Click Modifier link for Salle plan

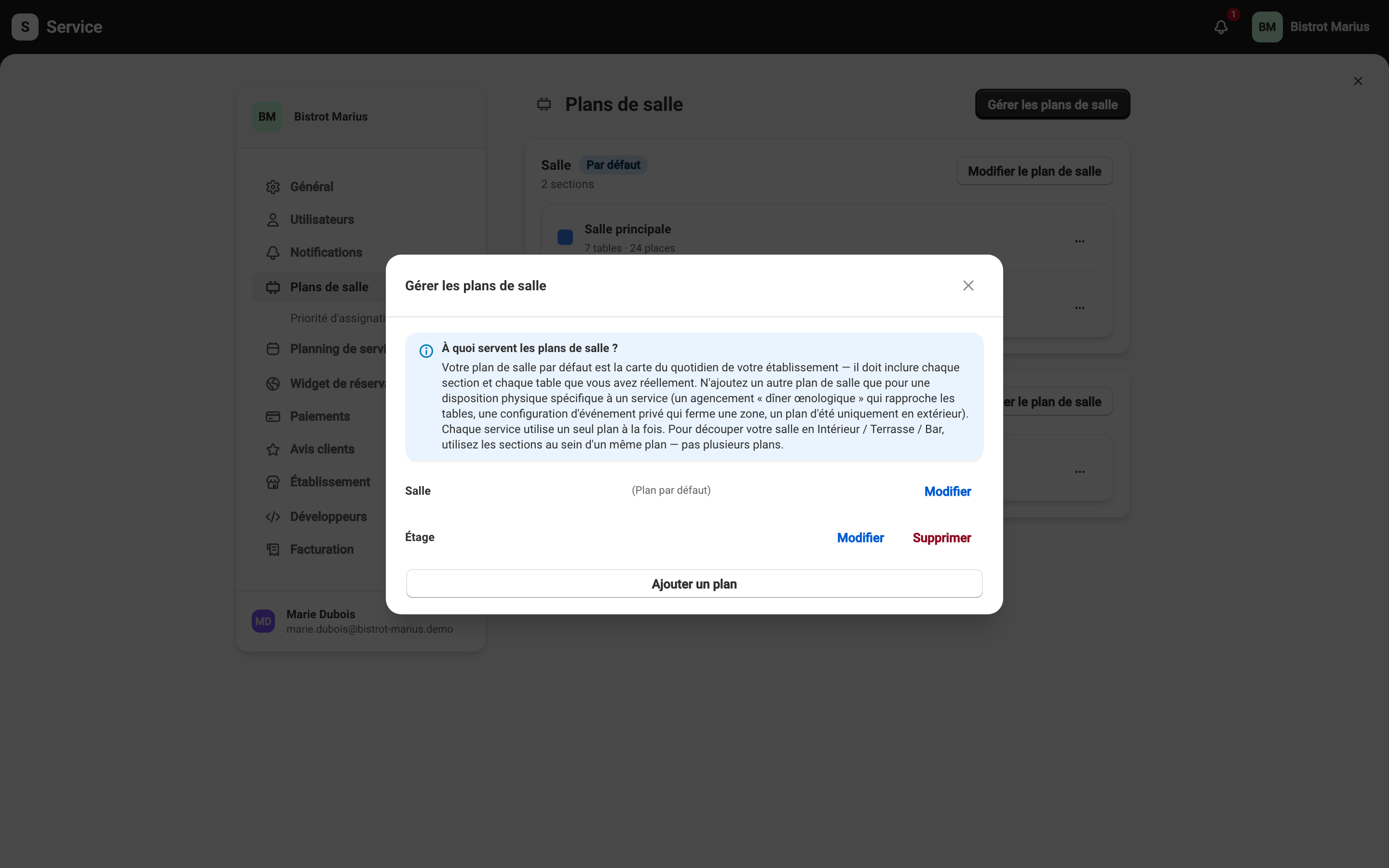pyautogui.click(x=947, y=491)
